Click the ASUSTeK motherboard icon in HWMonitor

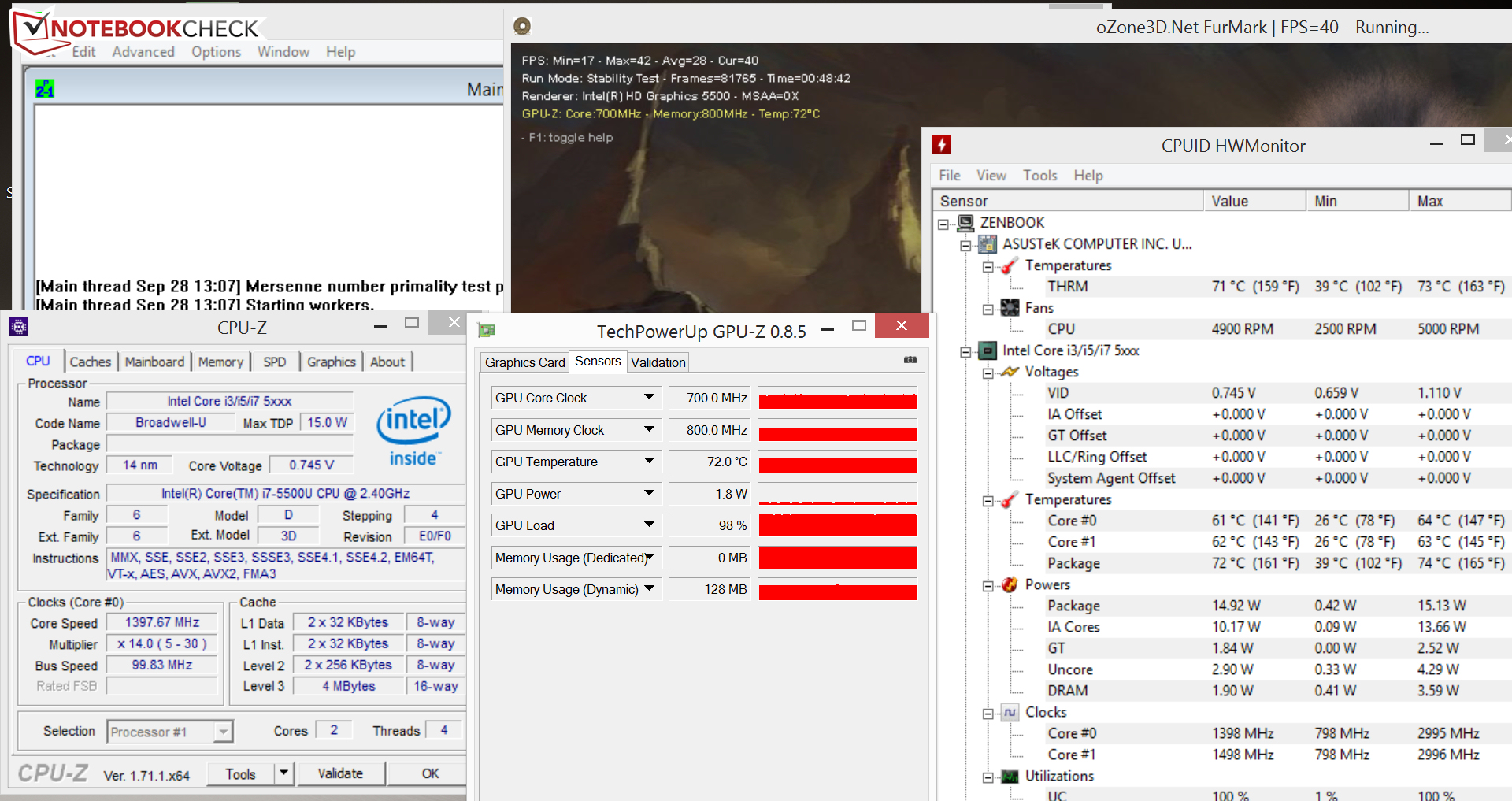(x=988, y=244)
